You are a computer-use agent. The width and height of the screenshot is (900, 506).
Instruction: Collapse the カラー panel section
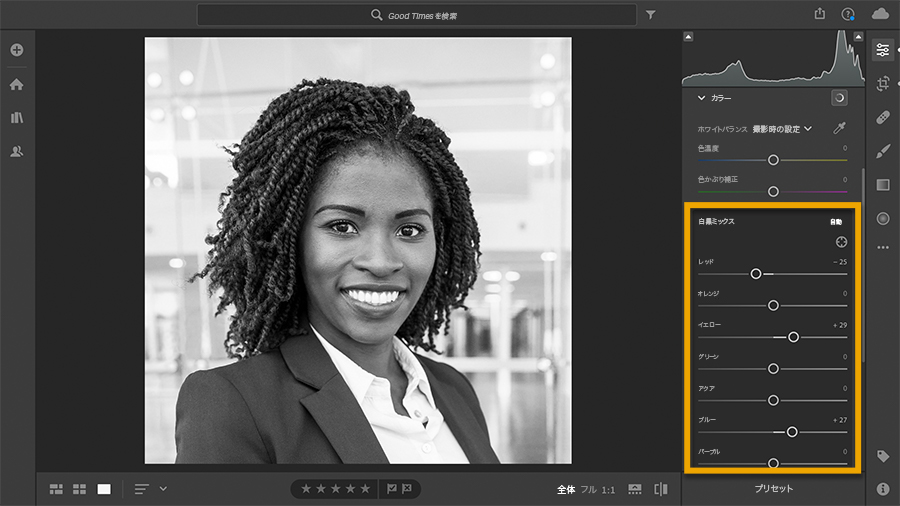tap(701, 98)
